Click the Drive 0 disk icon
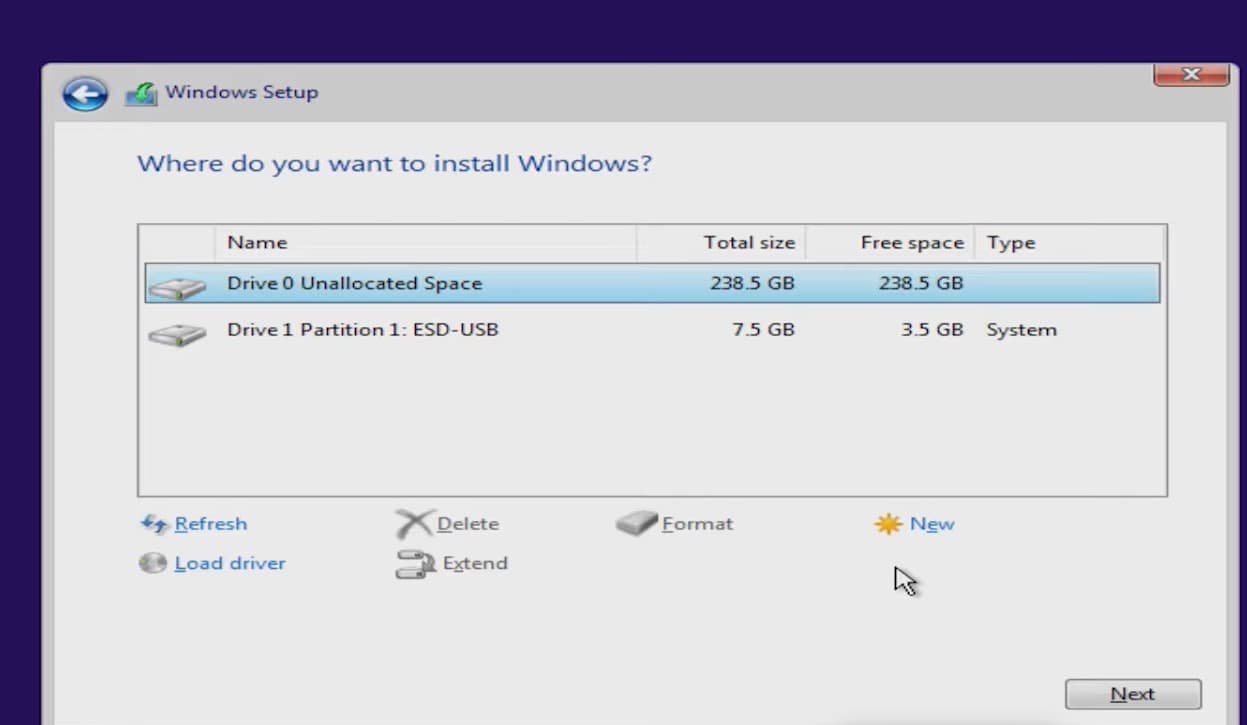Viewport: 1247px width, 725px height. 177,288
